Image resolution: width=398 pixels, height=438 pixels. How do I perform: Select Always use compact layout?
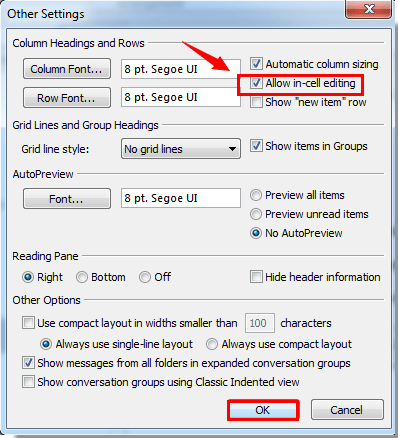pos(212,344)
